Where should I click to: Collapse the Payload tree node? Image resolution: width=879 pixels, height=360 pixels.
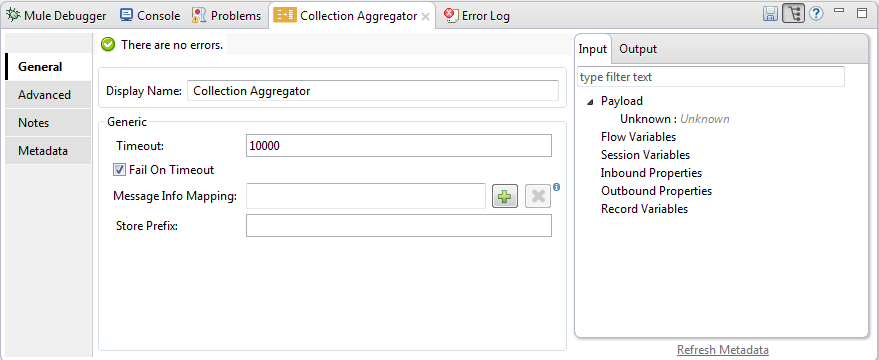tap(590, 101)
